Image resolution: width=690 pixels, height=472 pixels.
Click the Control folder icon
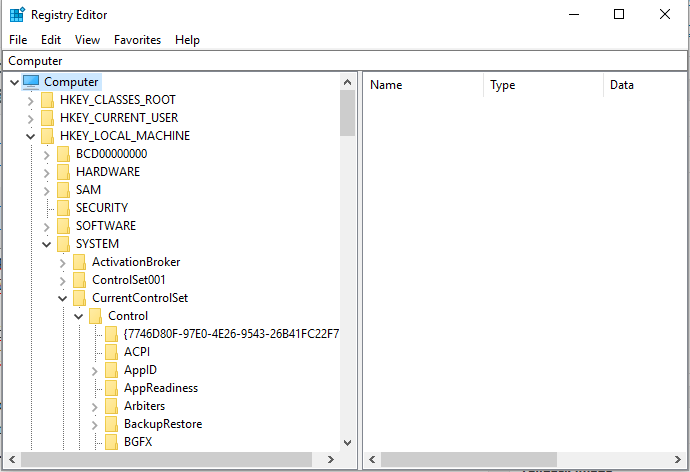click(x=95, y=316)
